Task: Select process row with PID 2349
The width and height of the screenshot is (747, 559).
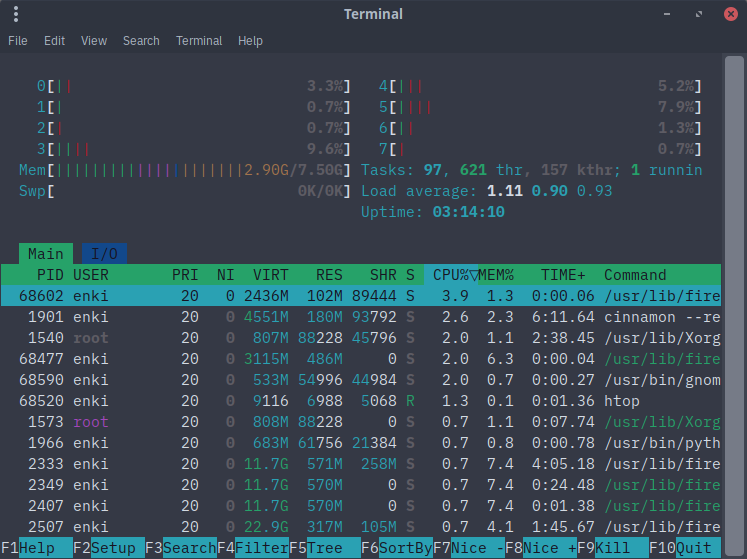Action: pos(361,485)
